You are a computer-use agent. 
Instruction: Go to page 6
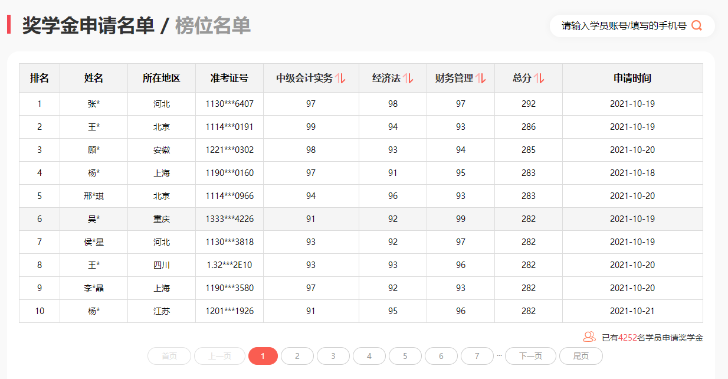tap(441, 356)
